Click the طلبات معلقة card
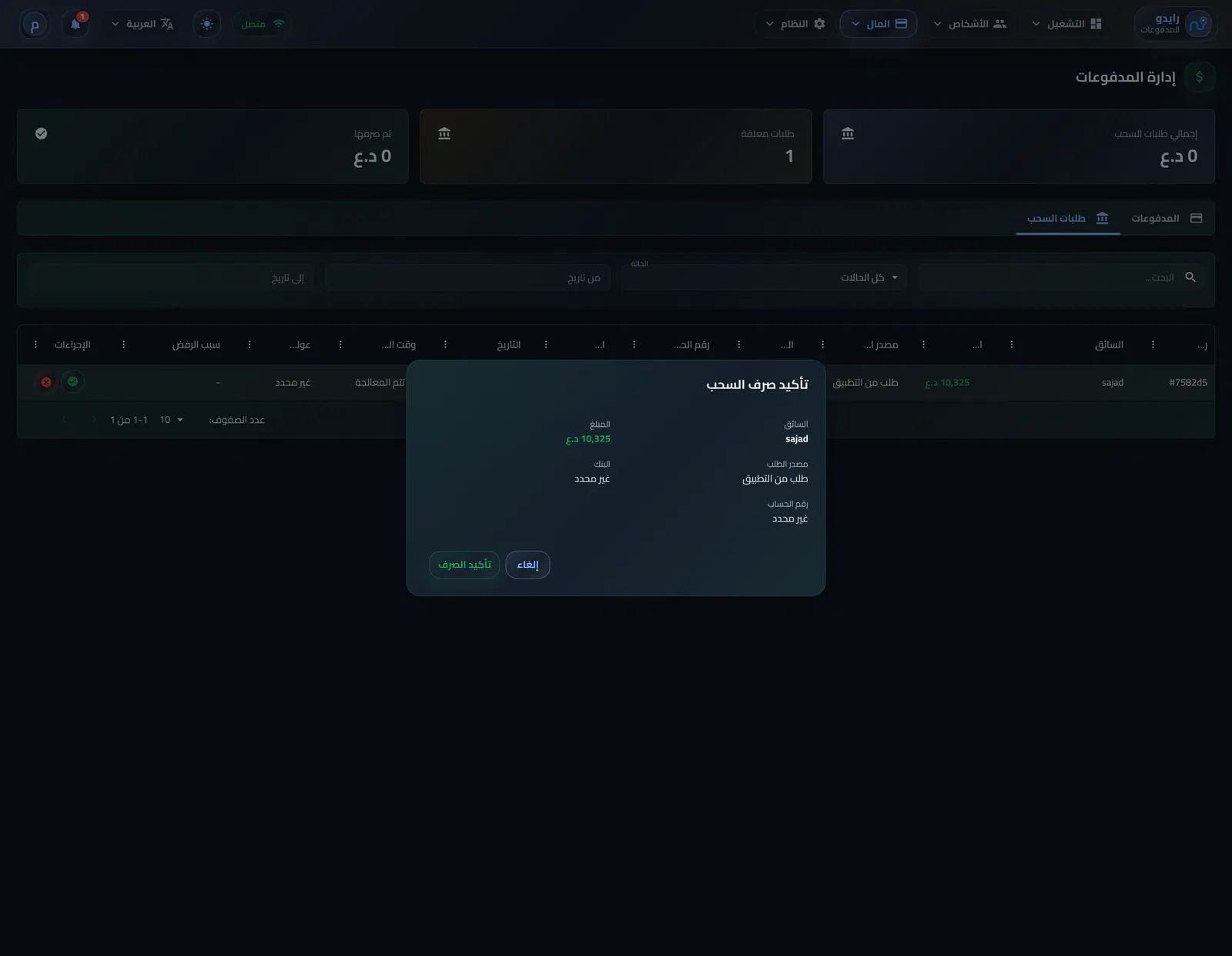1232x956 pixels. [616, 146]
